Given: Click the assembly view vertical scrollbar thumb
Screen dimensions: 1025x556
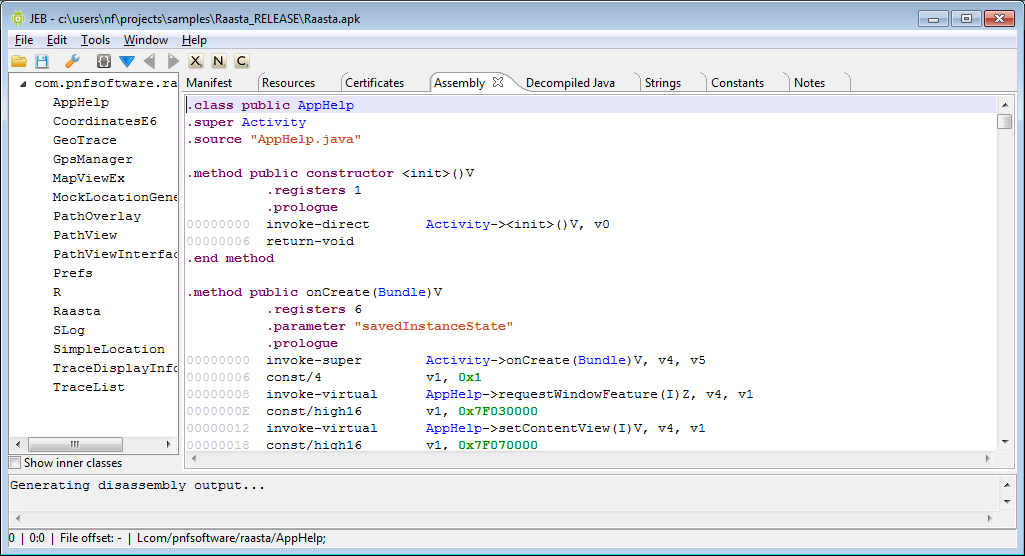Looking at the screenshot, I should pos(1005,122).
